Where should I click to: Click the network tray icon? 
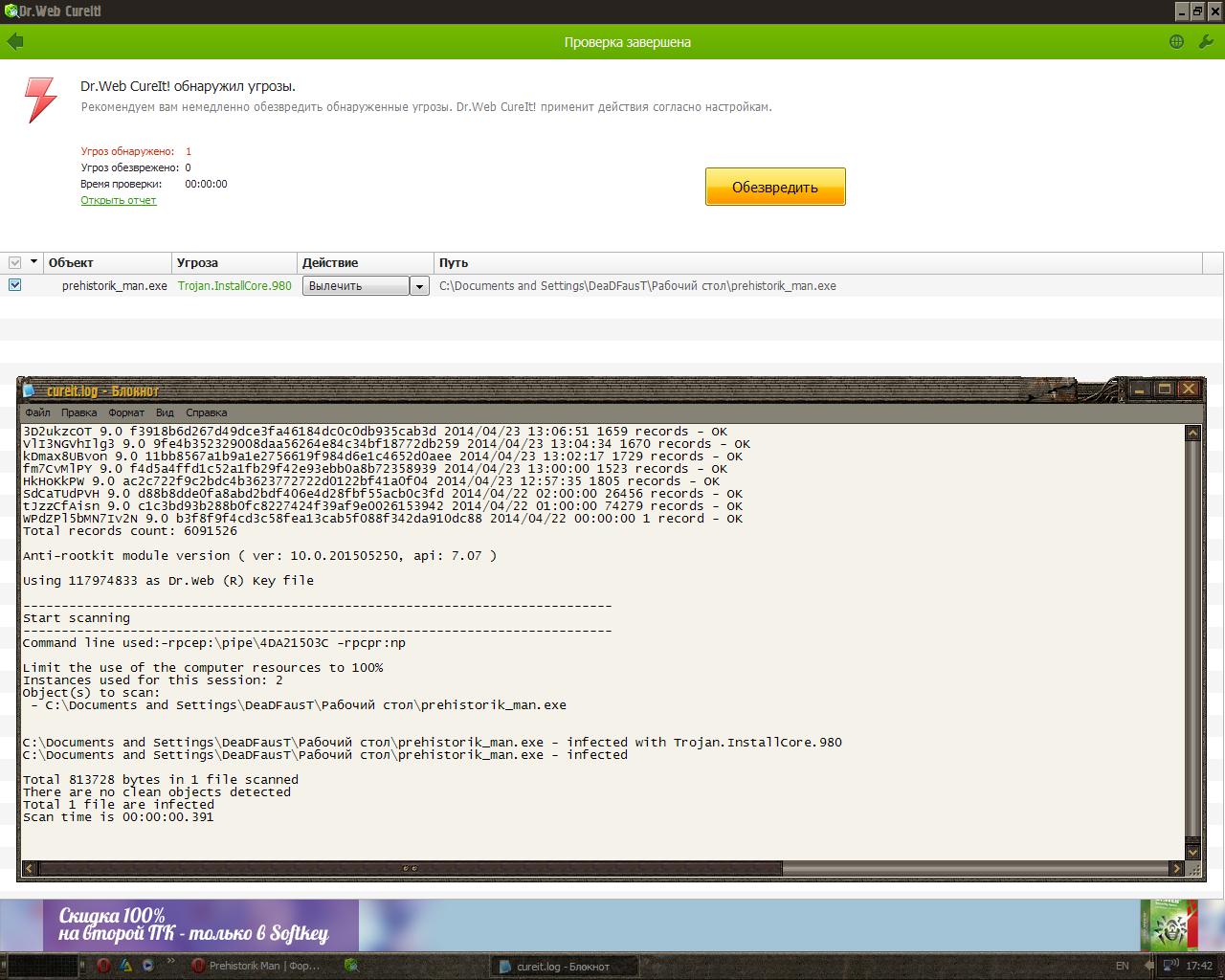1170,965
